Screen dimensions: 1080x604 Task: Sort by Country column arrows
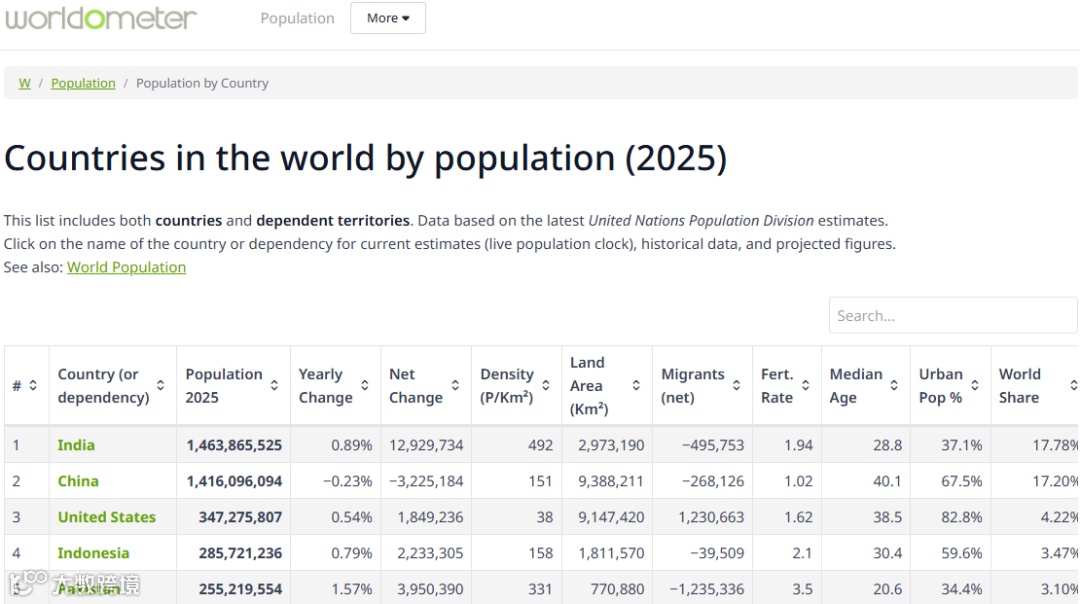pos(160,386)
